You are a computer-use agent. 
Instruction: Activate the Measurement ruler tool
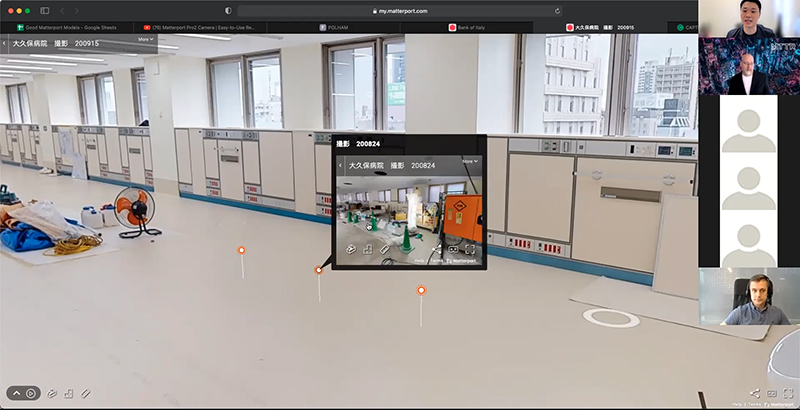tap(85, 393)
